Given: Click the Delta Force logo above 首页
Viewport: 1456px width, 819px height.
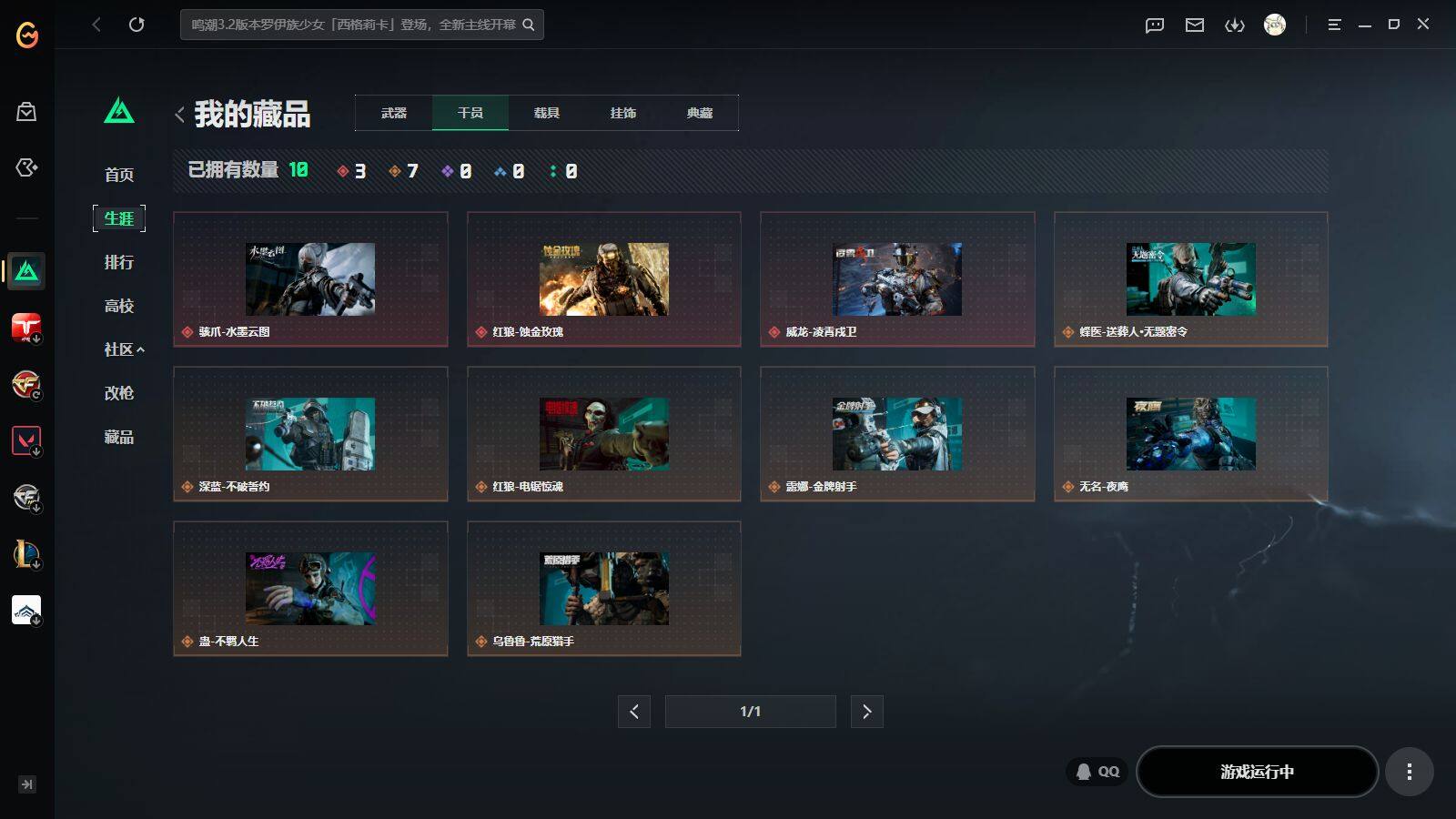Looking at the screenshot, I should pyautogui.click(x=119, y=111).
